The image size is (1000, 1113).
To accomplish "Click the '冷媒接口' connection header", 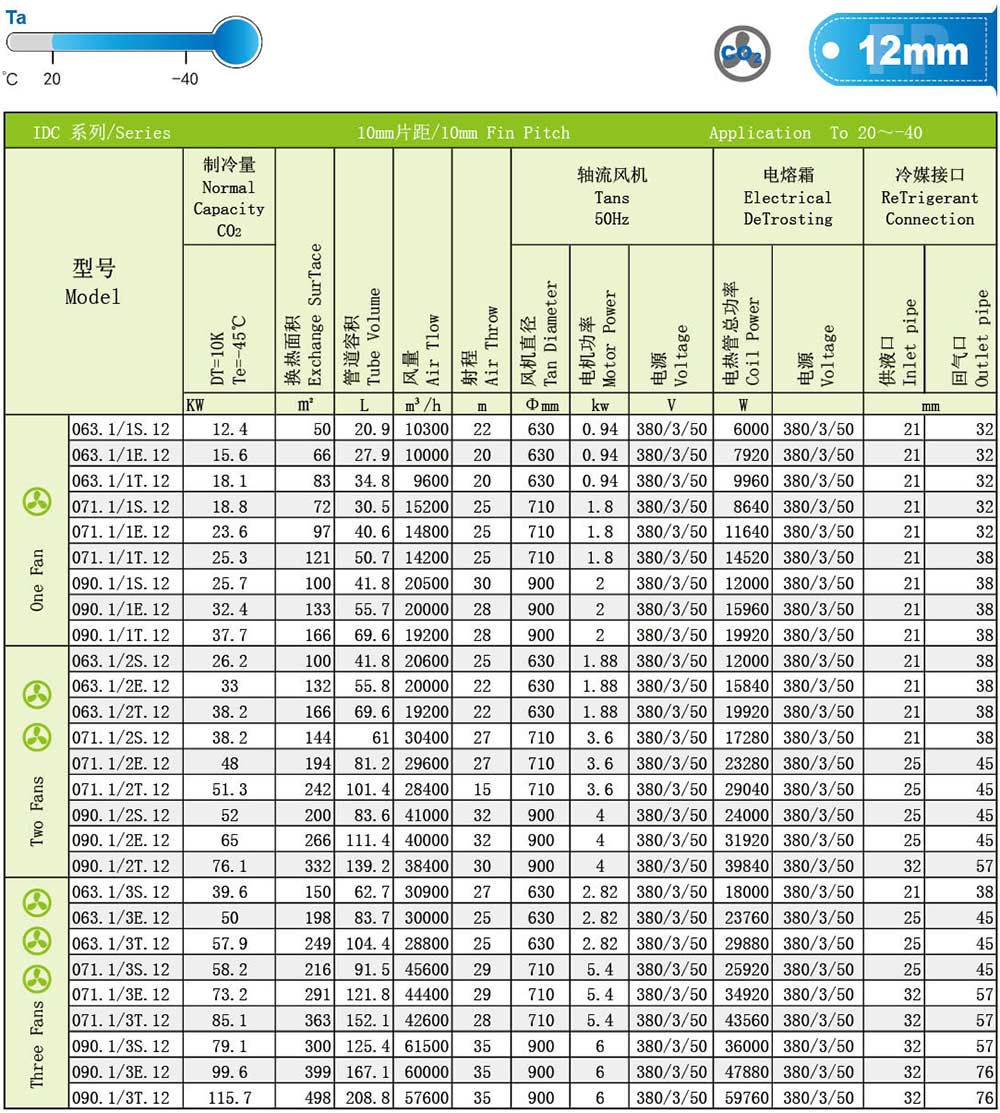I will click(x=930, y=197).
